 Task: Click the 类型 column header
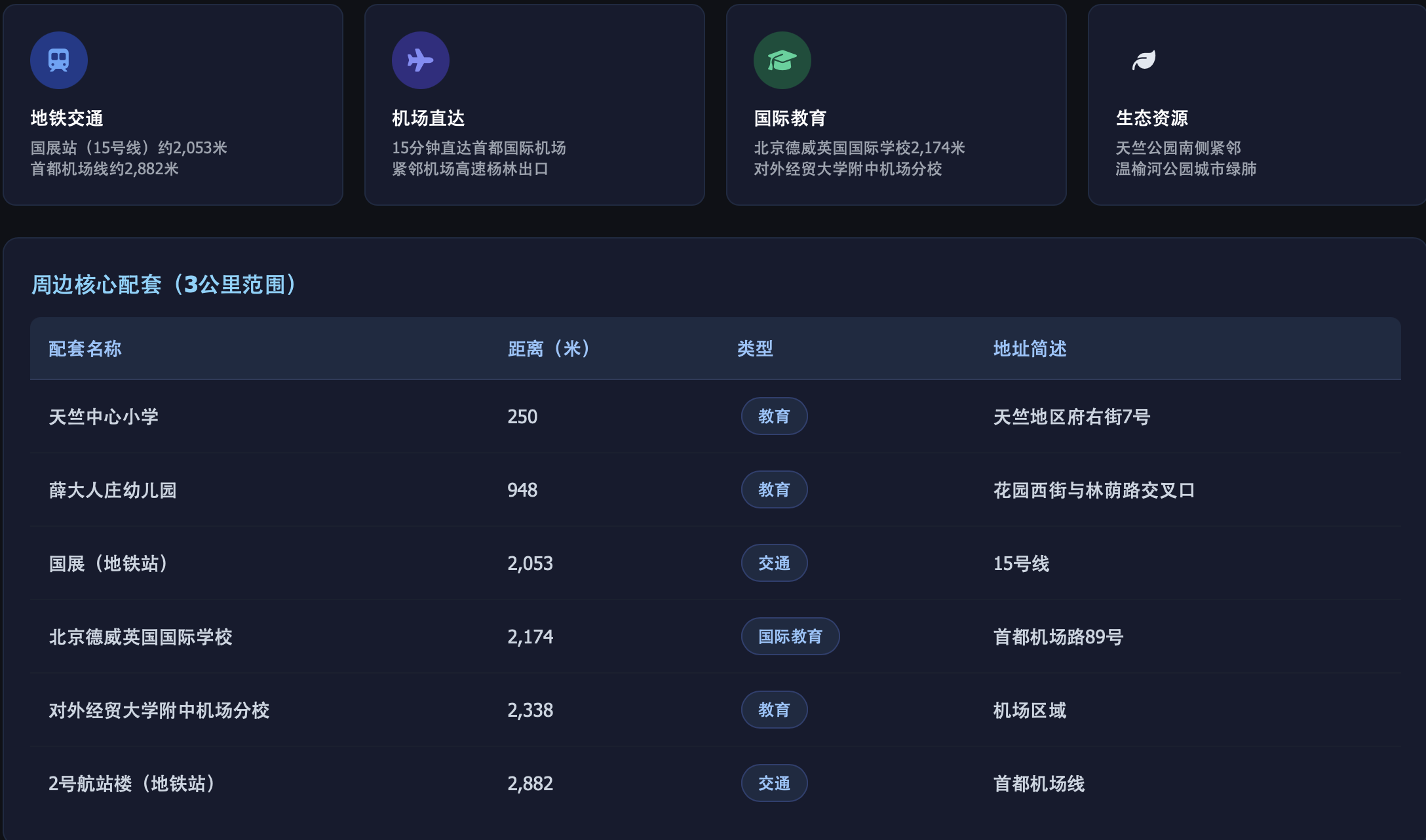pyautogui.click(x=755, y=349)
